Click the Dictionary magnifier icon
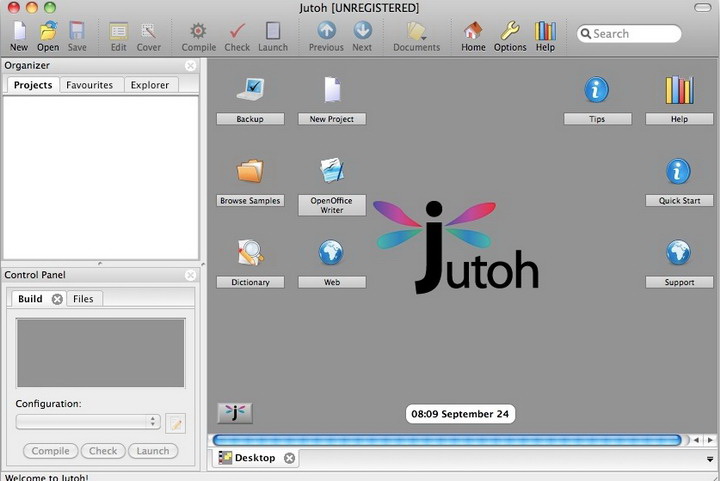 (250, 252)
